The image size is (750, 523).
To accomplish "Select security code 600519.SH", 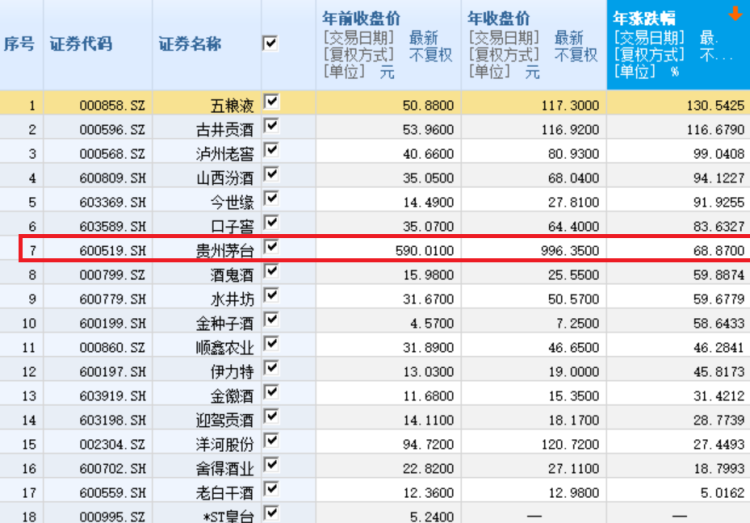I will click(x=112, y=251).
